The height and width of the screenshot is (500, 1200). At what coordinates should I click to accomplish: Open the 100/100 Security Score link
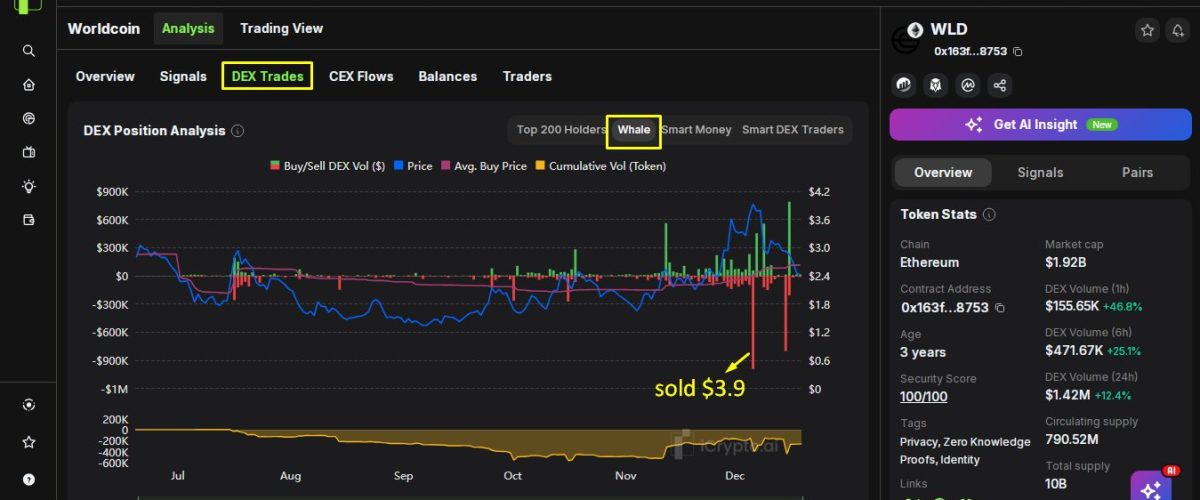pos(923,397)
